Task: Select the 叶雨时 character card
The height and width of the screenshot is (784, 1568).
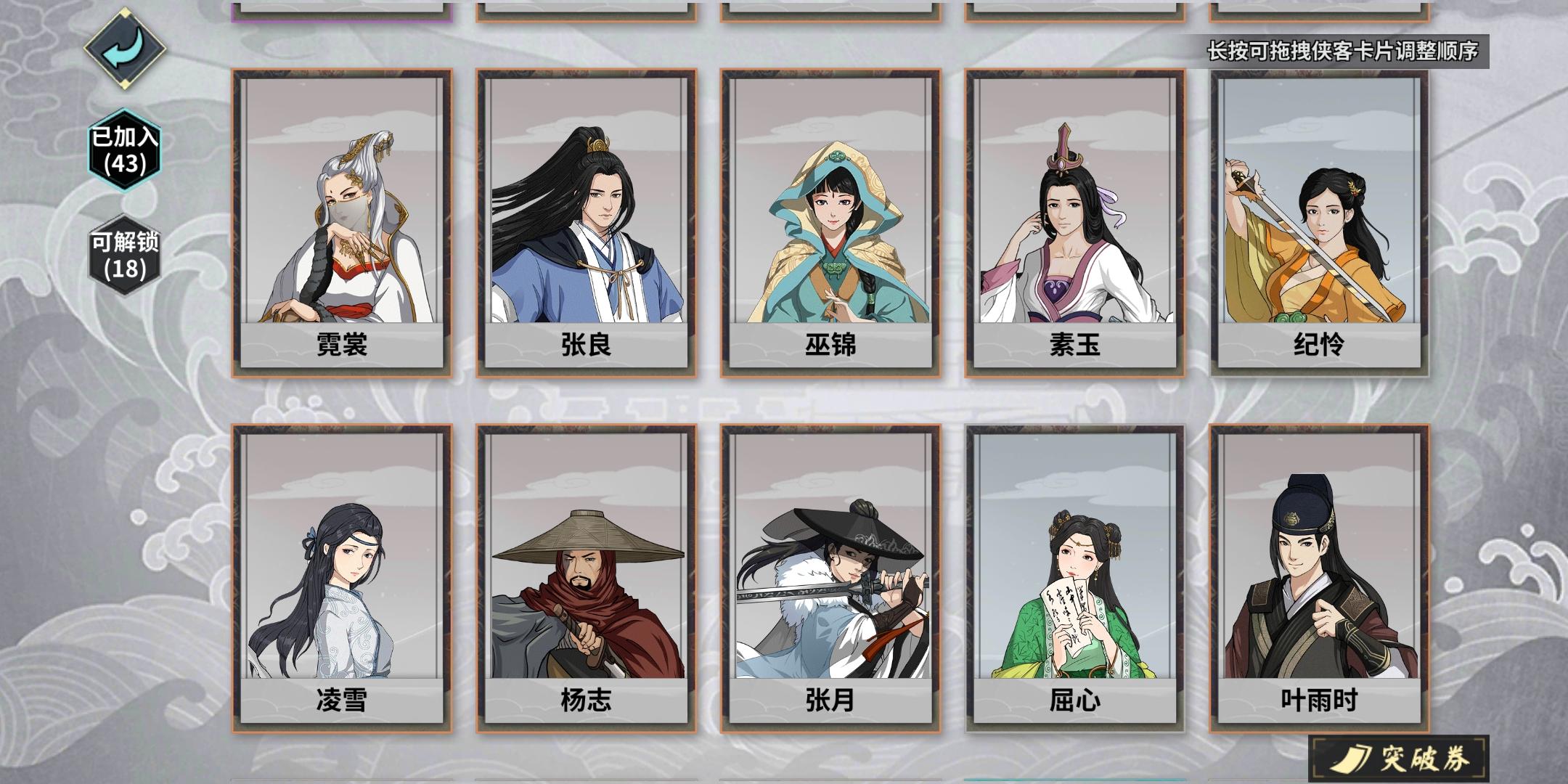Action: tap(1319, 579)
